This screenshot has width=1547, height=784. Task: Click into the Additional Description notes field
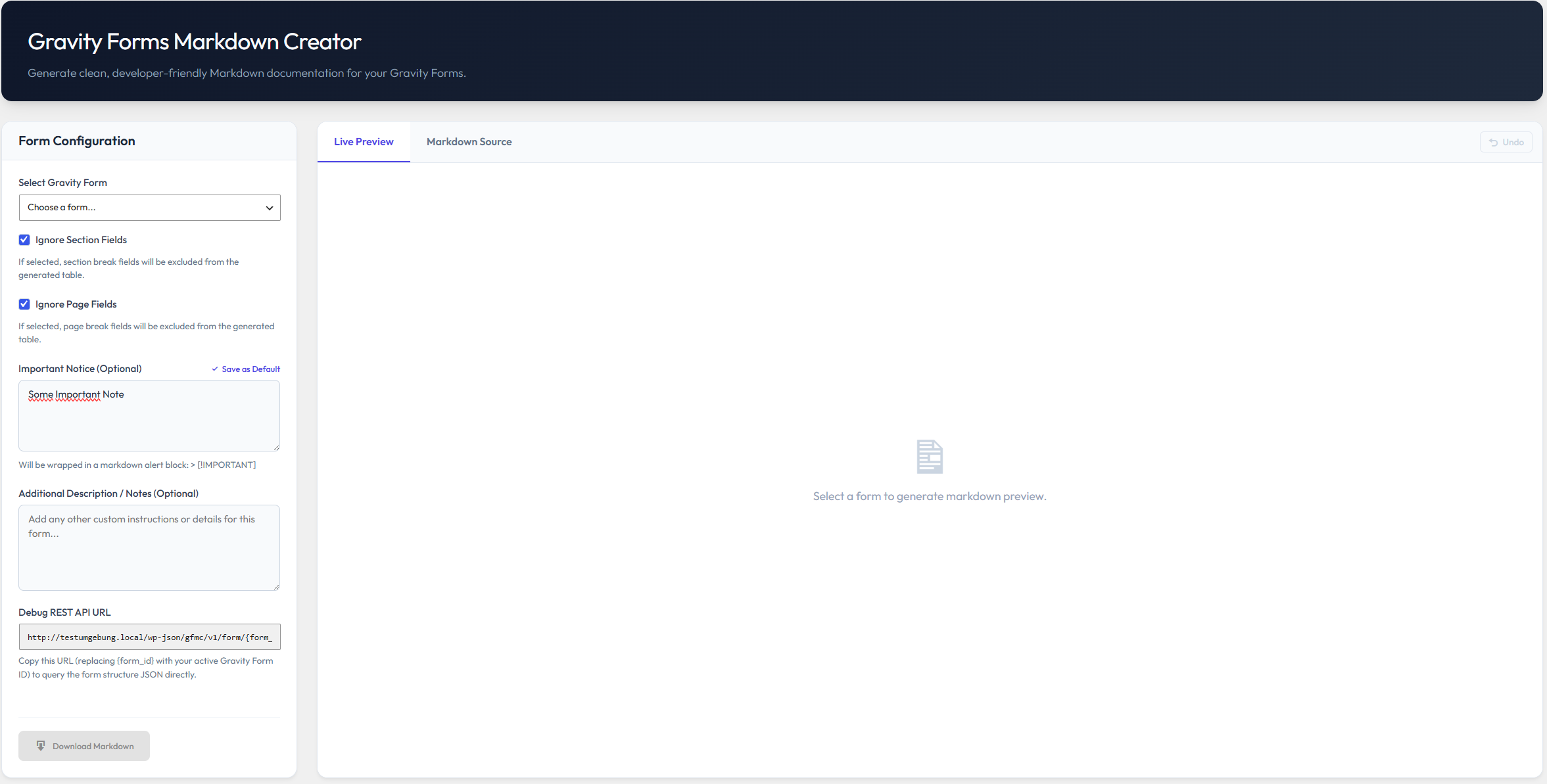click(149, 547)
